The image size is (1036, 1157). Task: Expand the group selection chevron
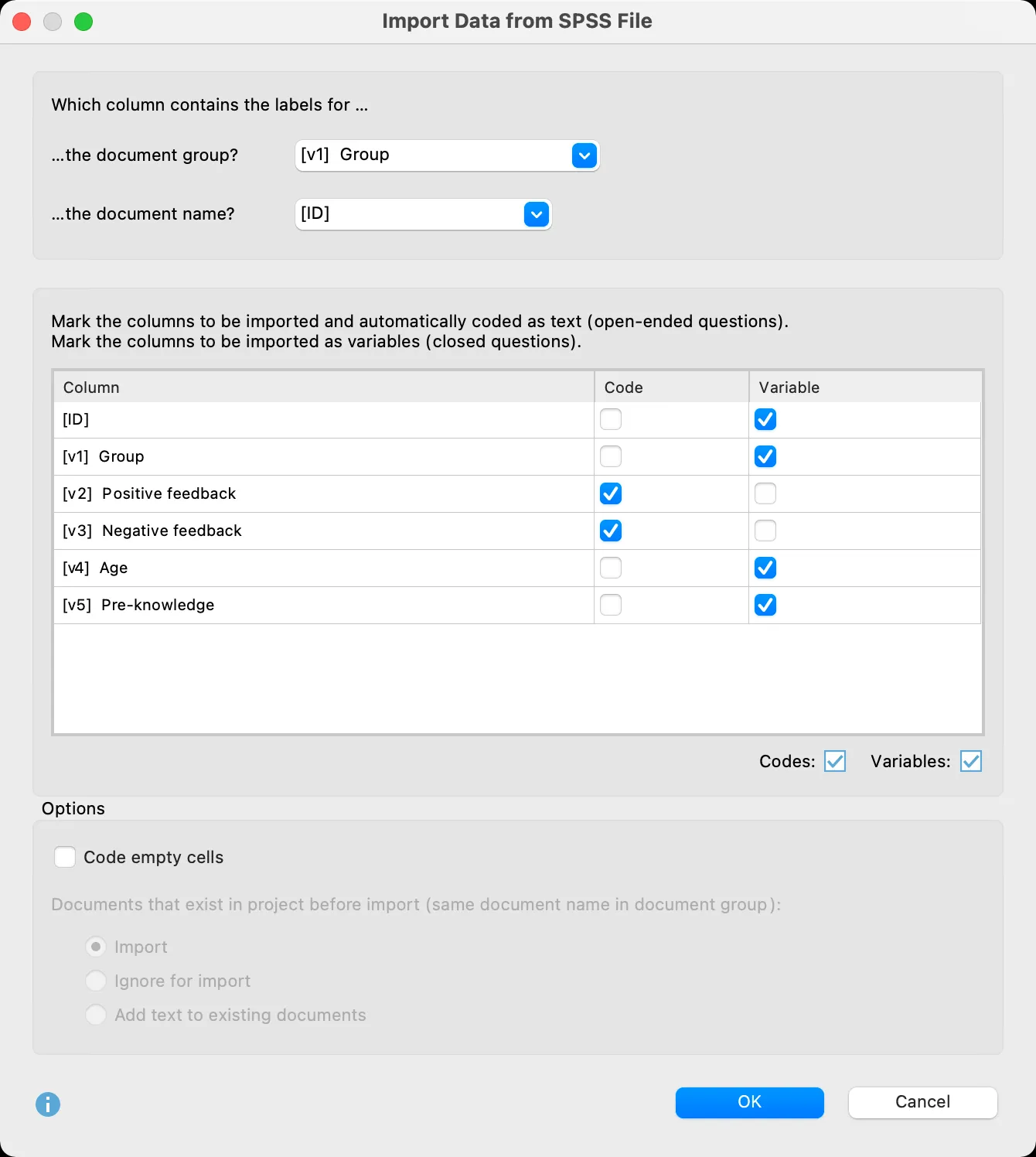(584, 155)
